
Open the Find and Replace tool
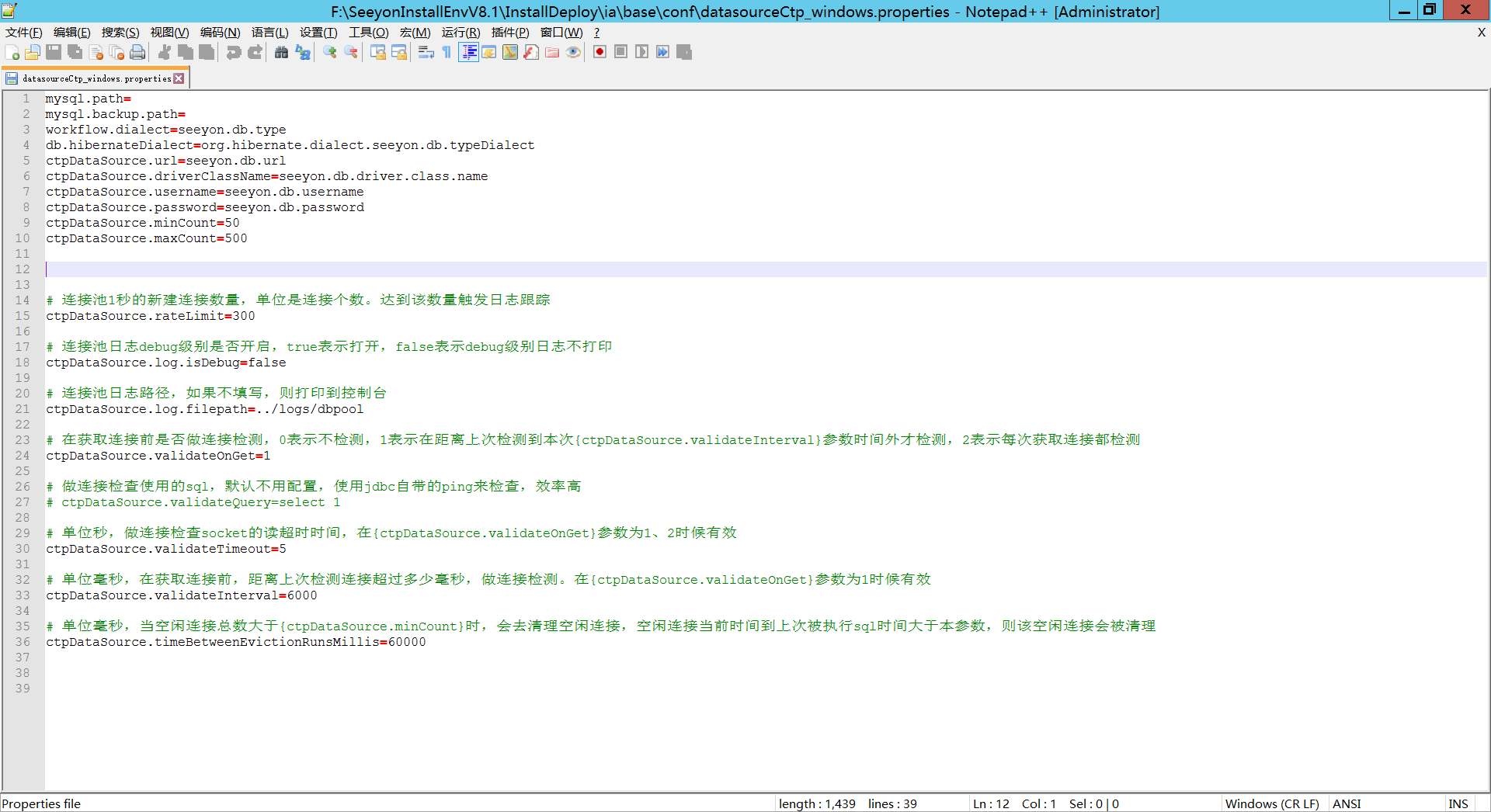(303, 52)
